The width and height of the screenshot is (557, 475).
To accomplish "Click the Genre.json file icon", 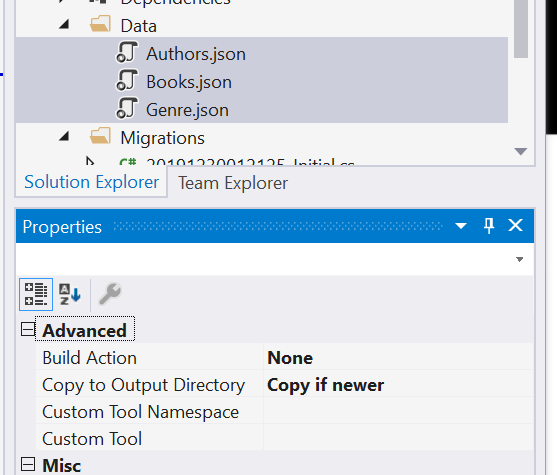I will pyautogui.click(x=127, y=108).
